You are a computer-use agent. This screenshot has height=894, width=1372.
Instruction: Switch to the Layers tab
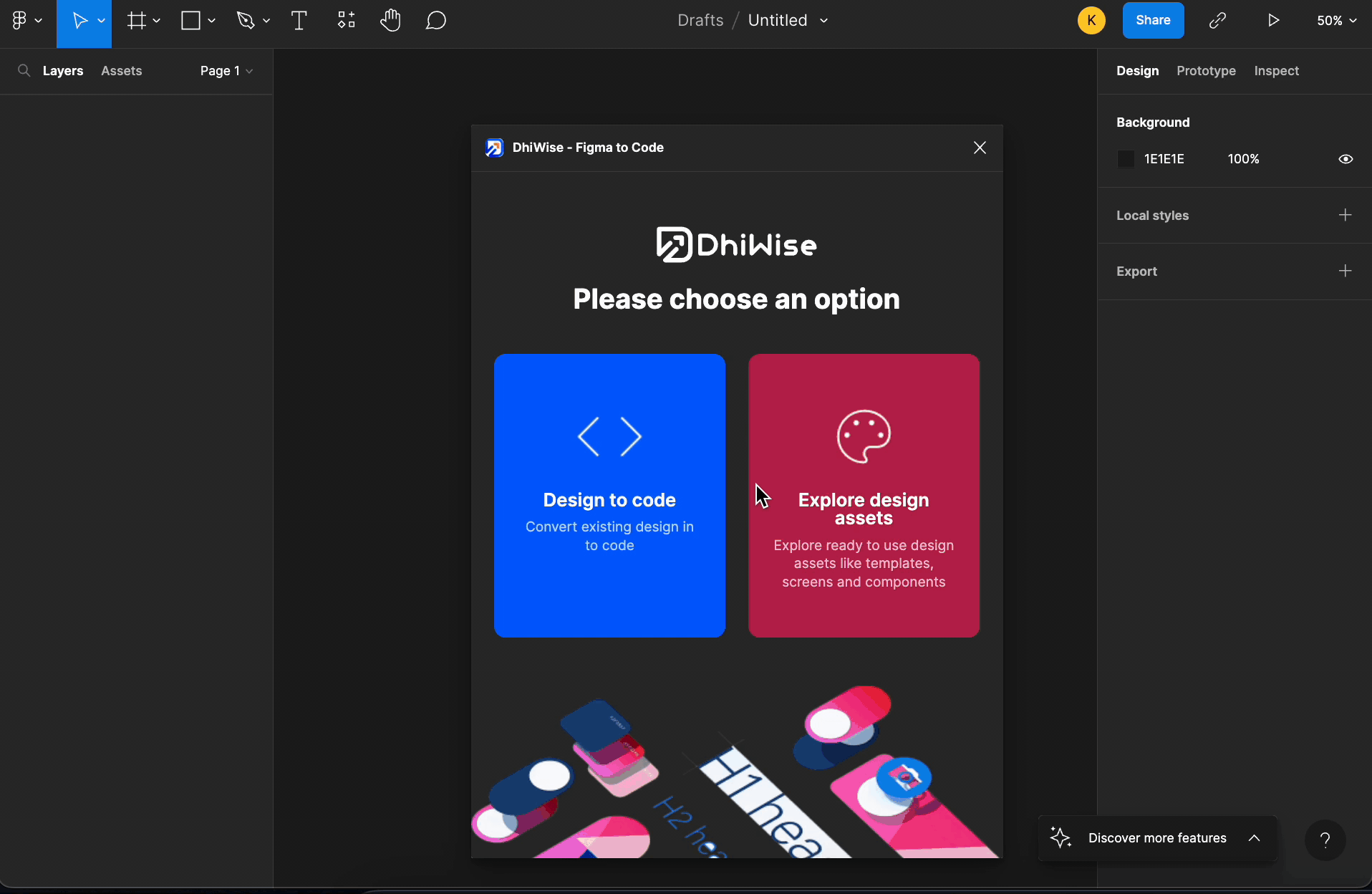pyautogui.click(x=63, y=71)
